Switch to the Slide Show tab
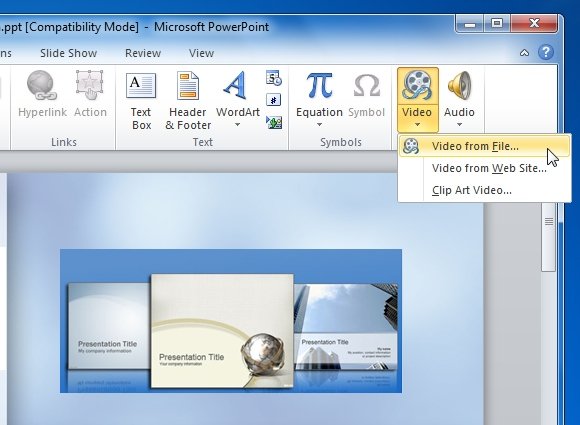The height and width of the screenshot is (425, 580). pos(68,53)
